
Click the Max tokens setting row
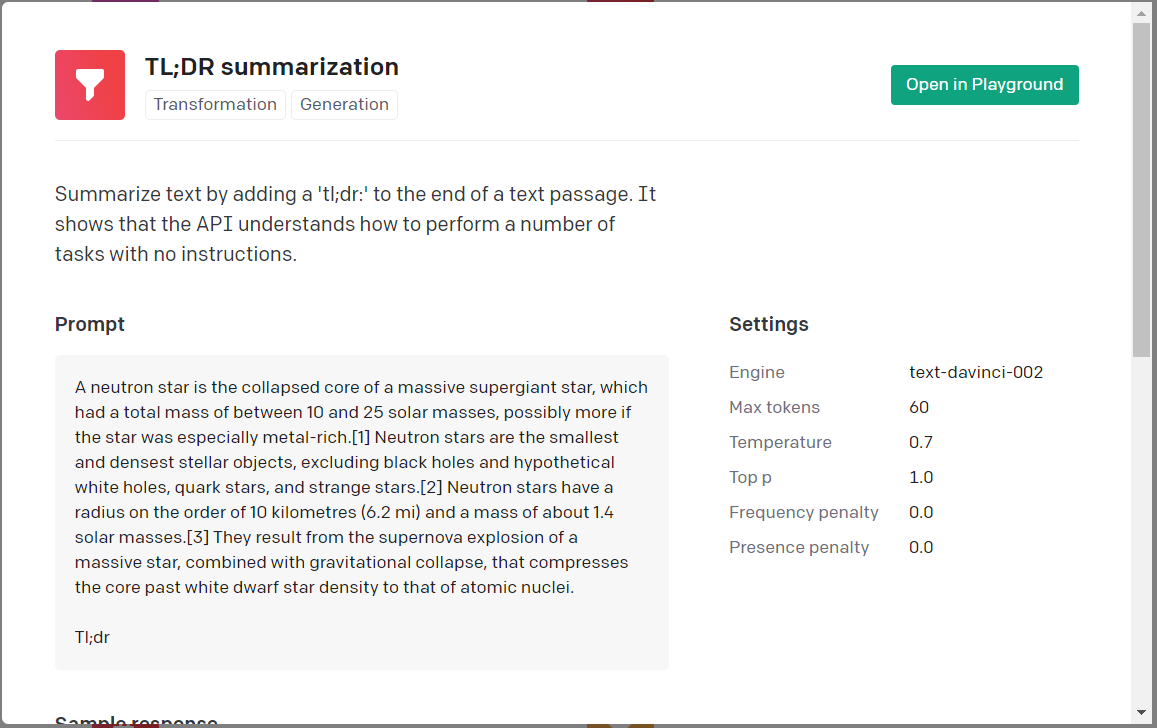coord(830,407)
